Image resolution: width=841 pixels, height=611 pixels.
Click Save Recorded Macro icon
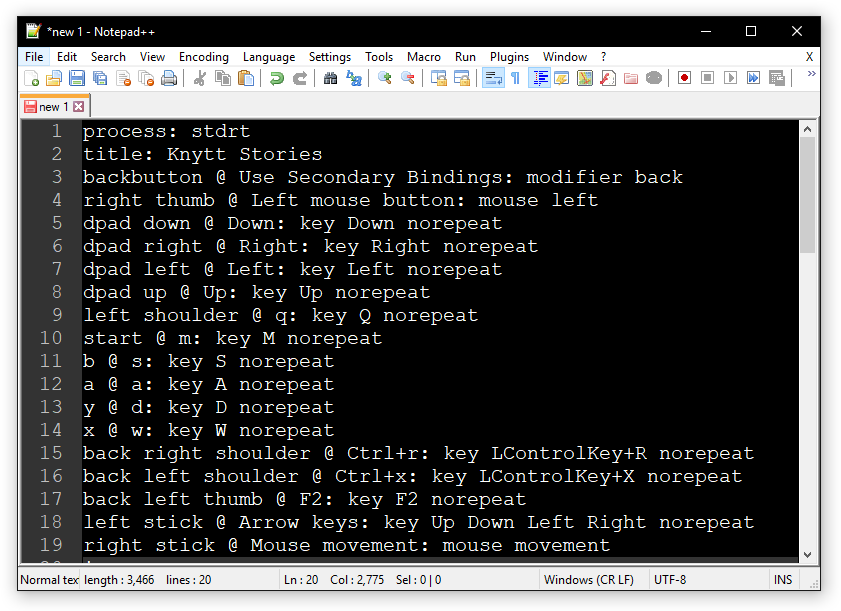coord(777,78)
